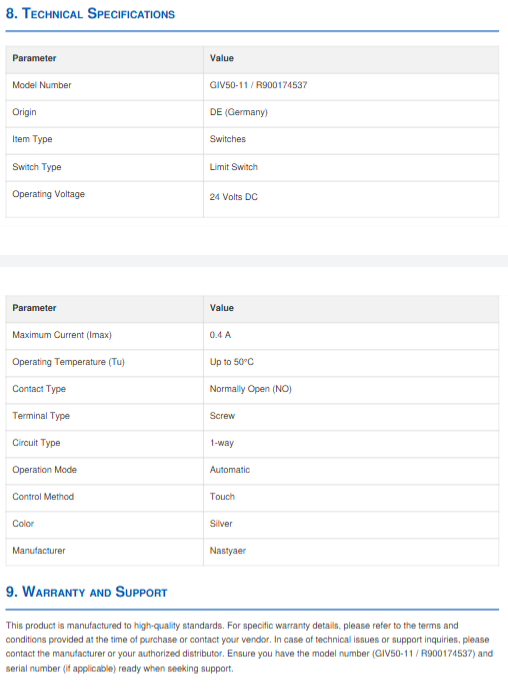This screenshot has height=689, width=508.
Task: Select the Silver color value
Action: [x=221, y=524]
